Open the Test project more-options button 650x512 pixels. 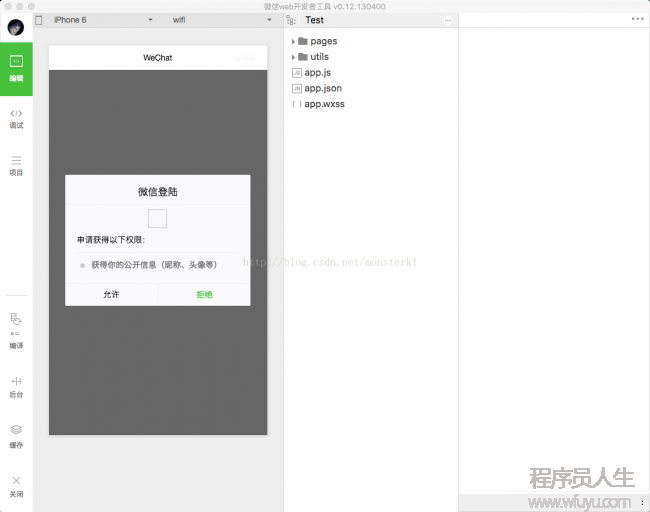(x=448, y=20)
